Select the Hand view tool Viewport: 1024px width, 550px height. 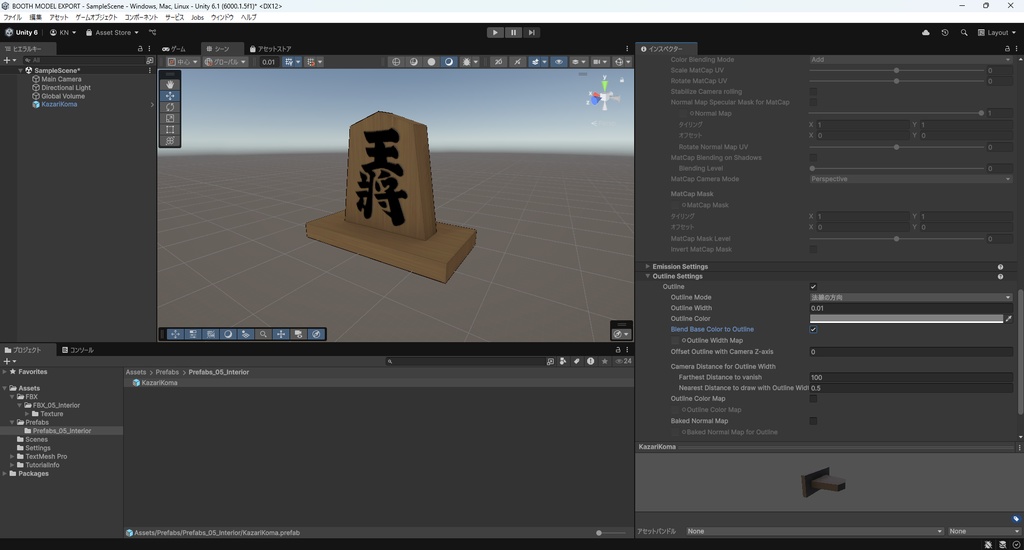pos(170,84)
